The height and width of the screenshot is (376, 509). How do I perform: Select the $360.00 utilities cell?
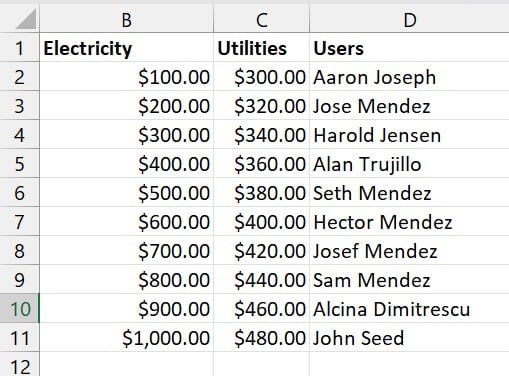pos(261,163)
